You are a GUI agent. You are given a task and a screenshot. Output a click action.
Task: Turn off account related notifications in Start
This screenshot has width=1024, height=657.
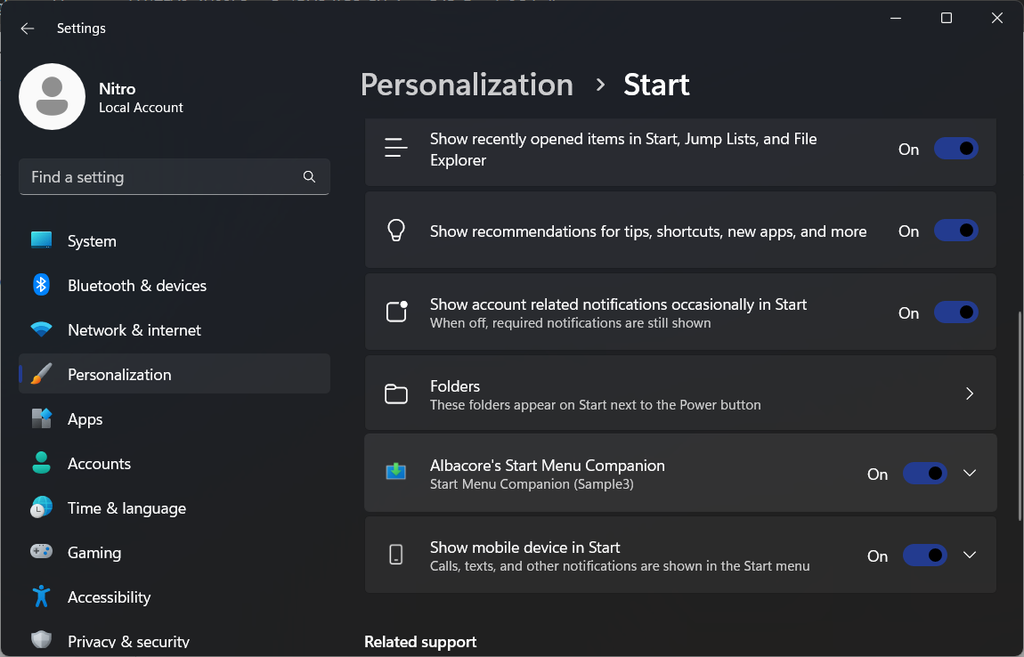[x=955, y=312]
